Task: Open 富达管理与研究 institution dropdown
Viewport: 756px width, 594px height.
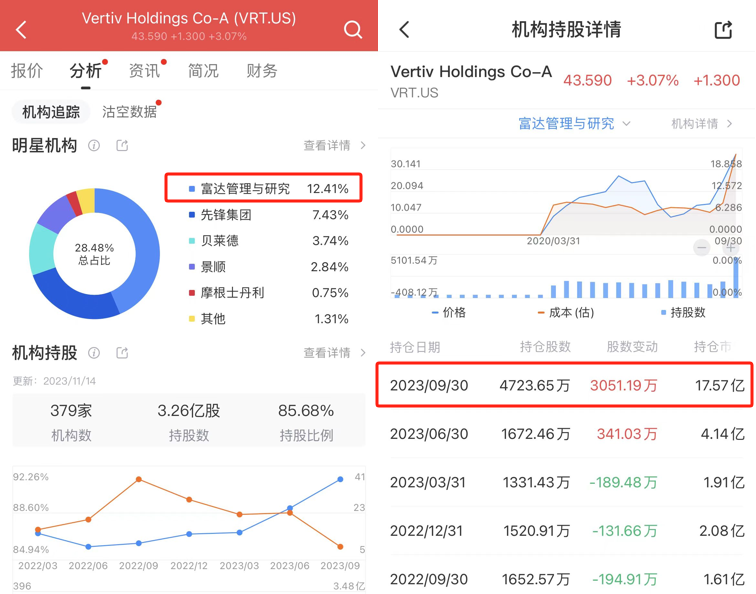Action: click(574, 124)
